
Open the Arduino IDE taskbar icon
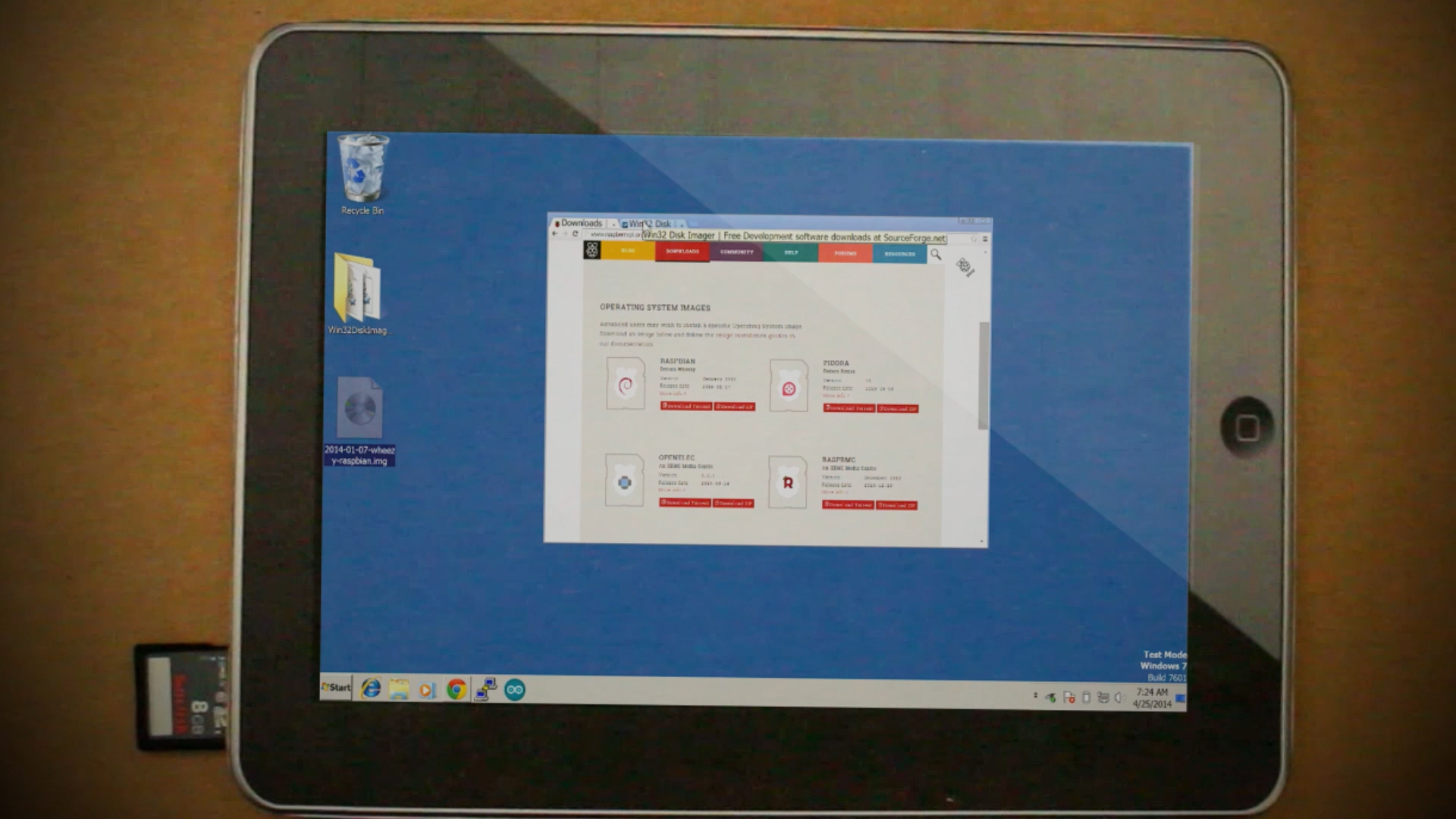[515, 689]
